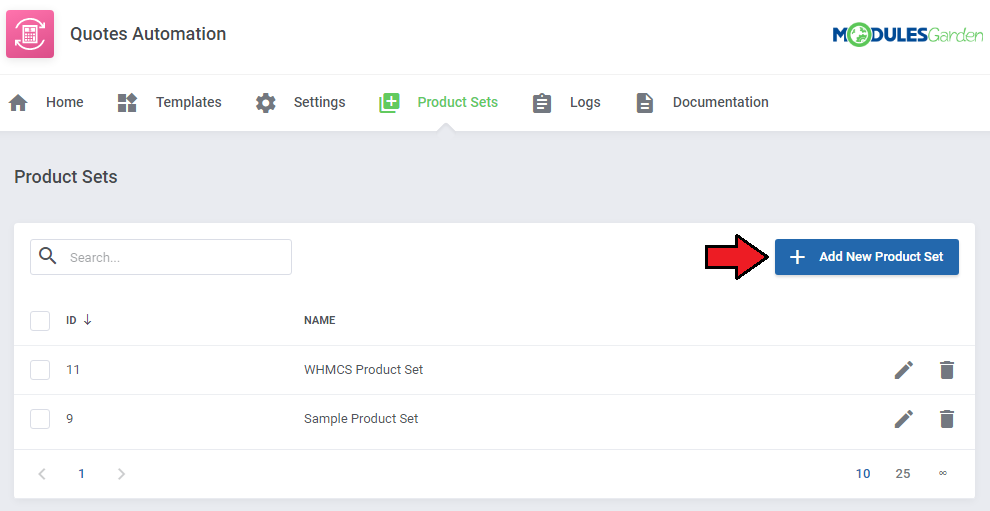
Task: Click the NAME column header
Action: 319,320
